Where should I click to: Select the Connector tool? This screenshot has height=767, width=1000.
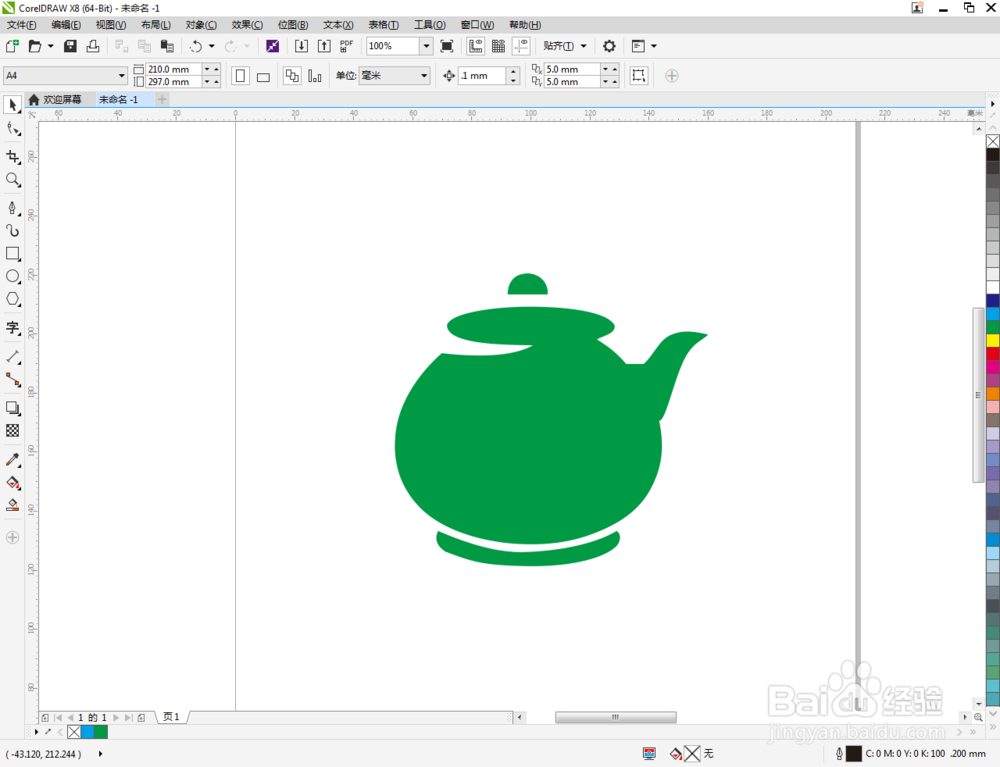point(13,379)
